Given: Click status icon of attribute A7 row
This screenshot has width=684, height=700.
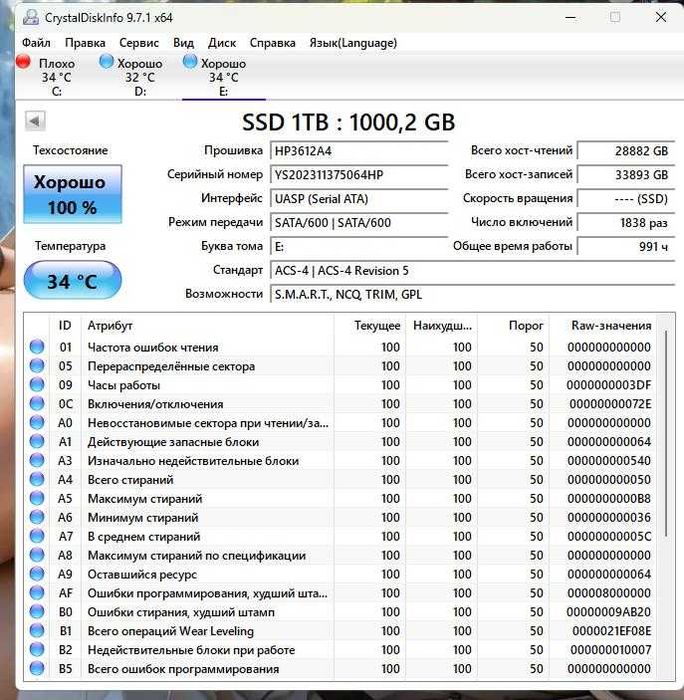Looking at the screenshot, I should coord(37,536).
